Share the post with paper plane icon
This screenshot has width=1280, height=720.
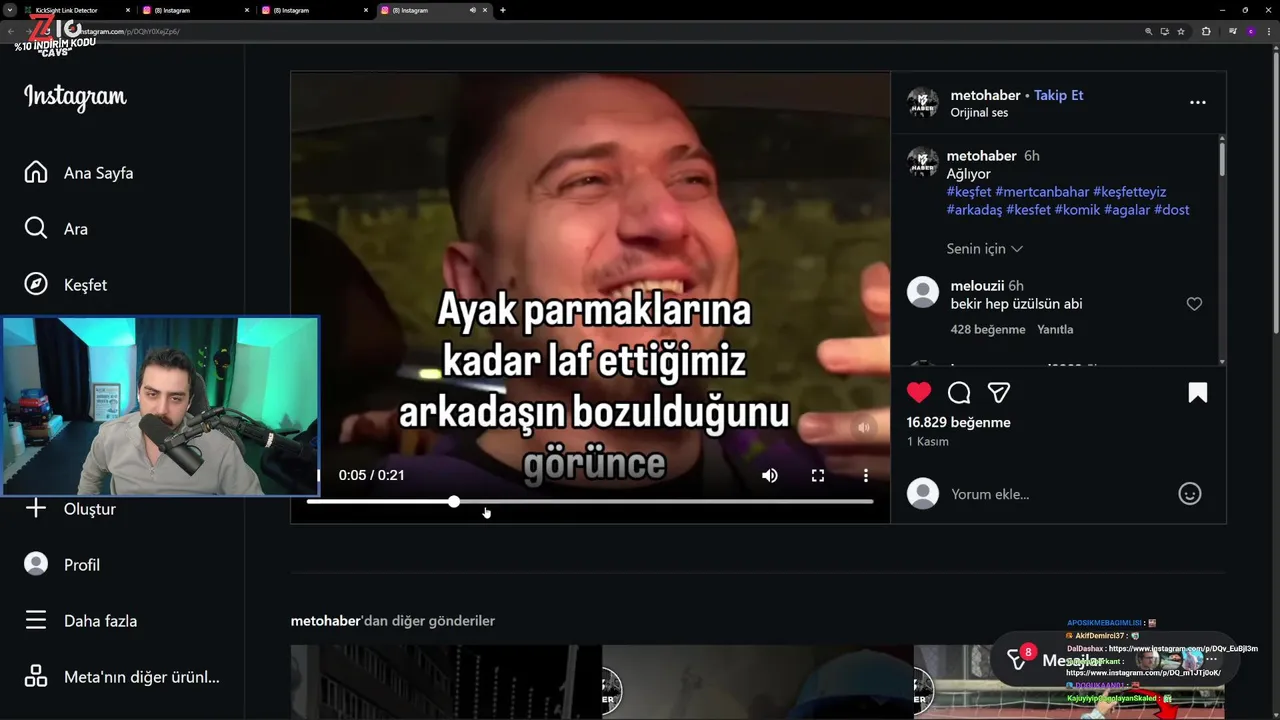pos(999,392)
